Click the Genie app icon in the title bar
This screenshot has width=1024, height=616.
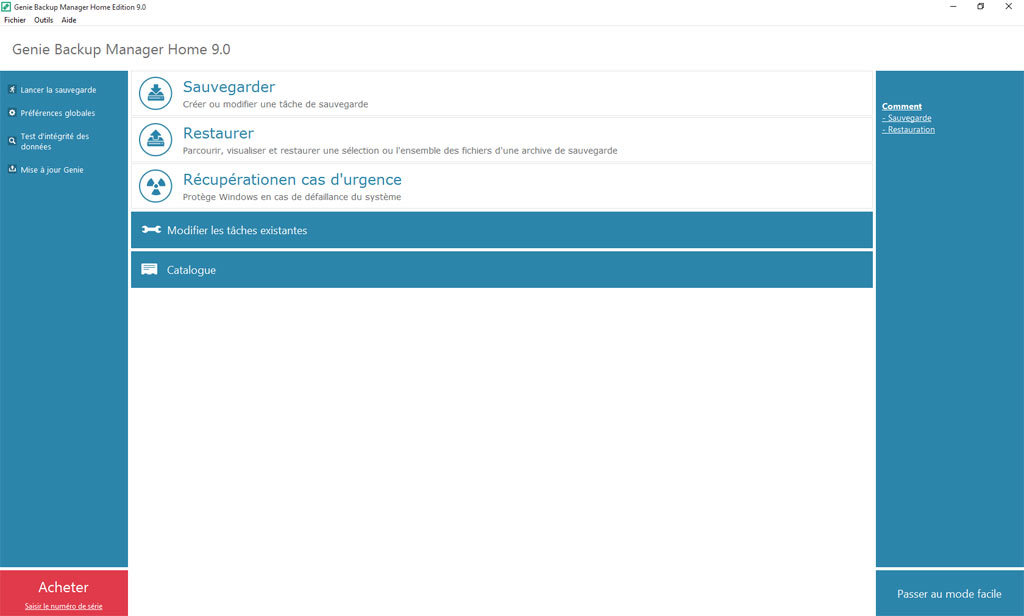6,7
